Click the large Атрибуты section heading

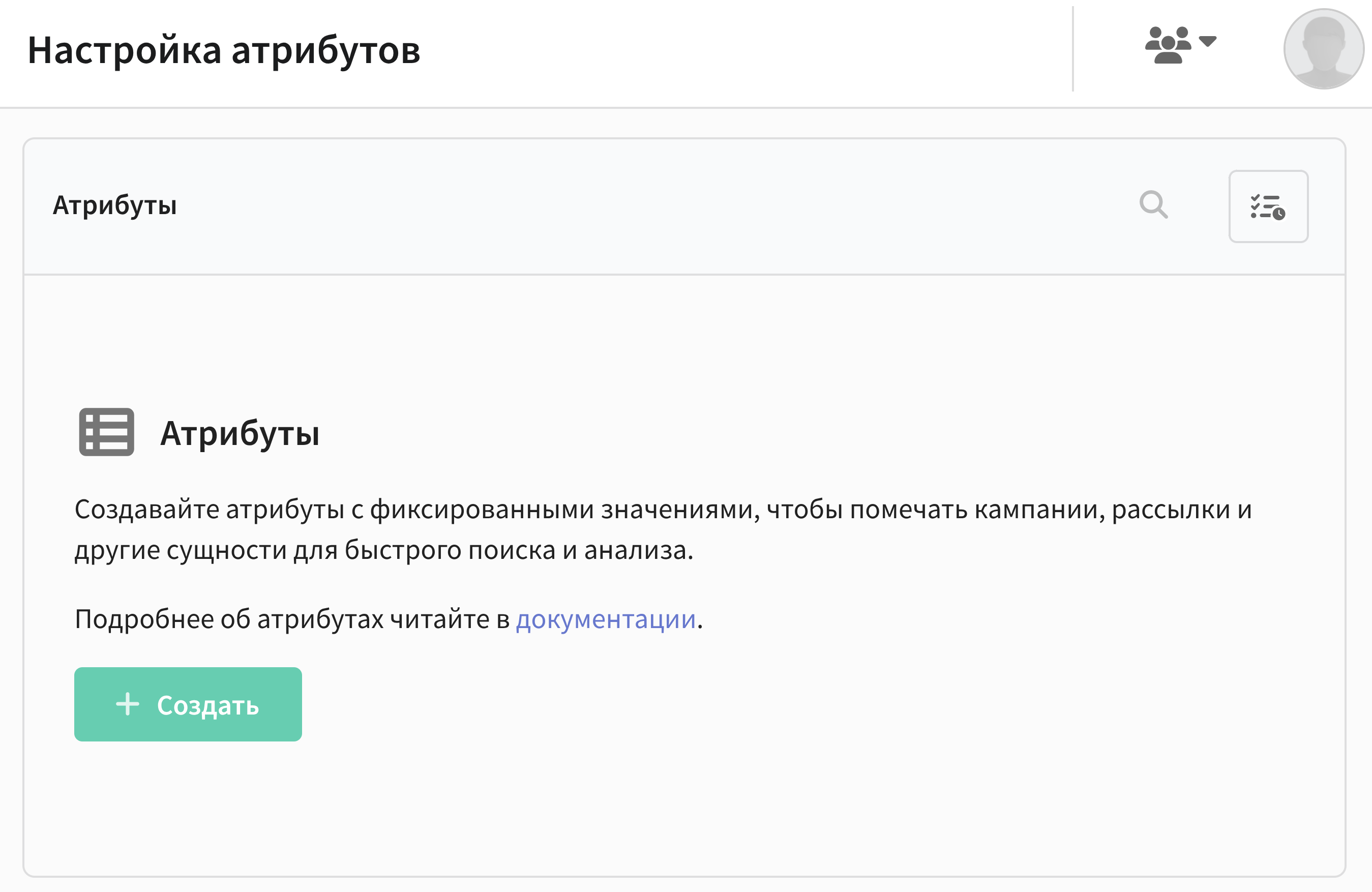[239, 433]
